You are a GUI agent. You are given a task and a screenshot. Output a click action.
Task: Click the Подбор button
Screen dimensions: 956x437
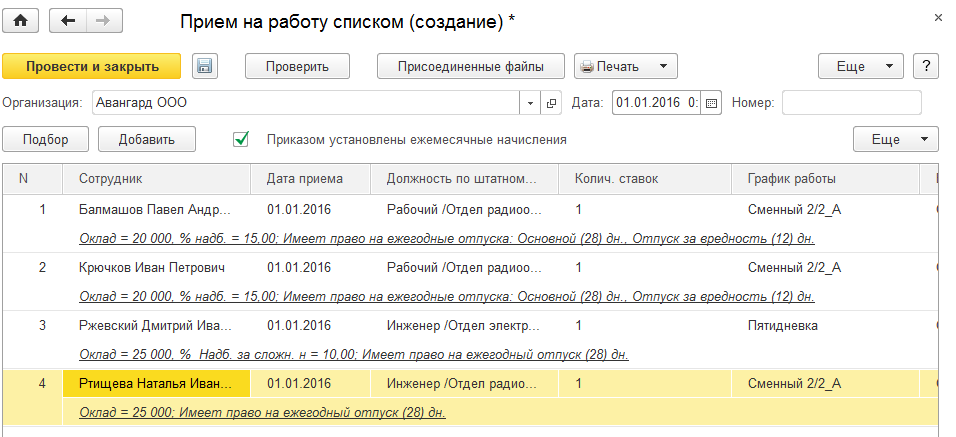pyautogui.click(x=45, y=140)
